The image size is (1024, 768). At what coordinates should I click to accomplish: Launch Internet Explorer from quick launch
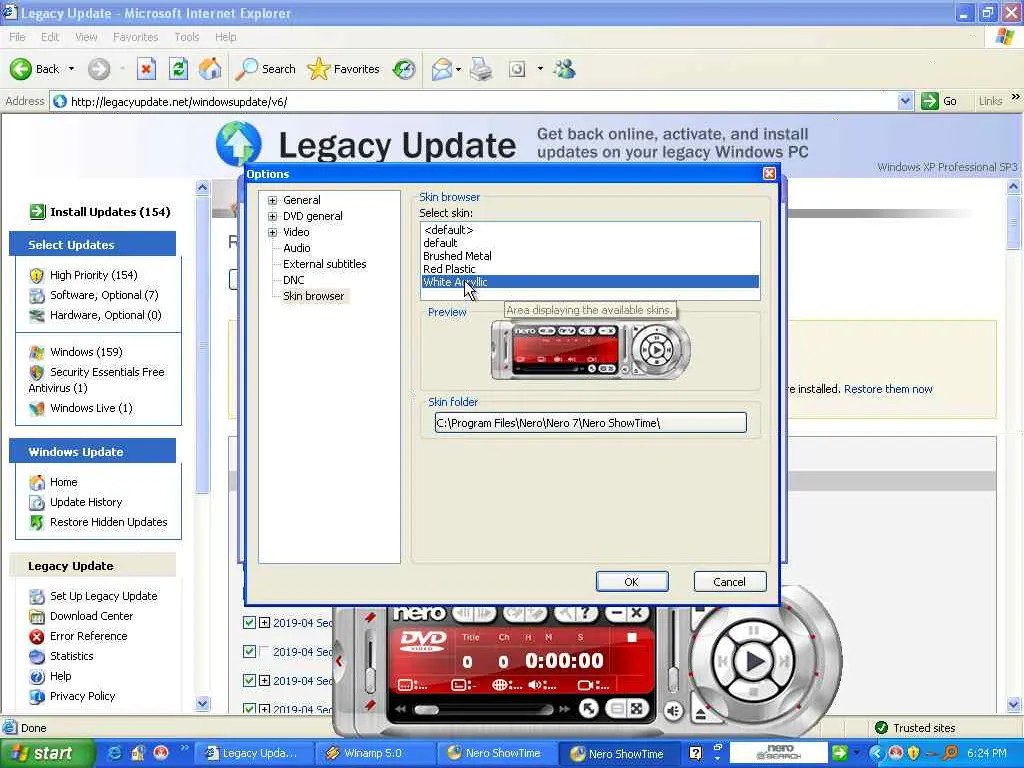[114, 753]
